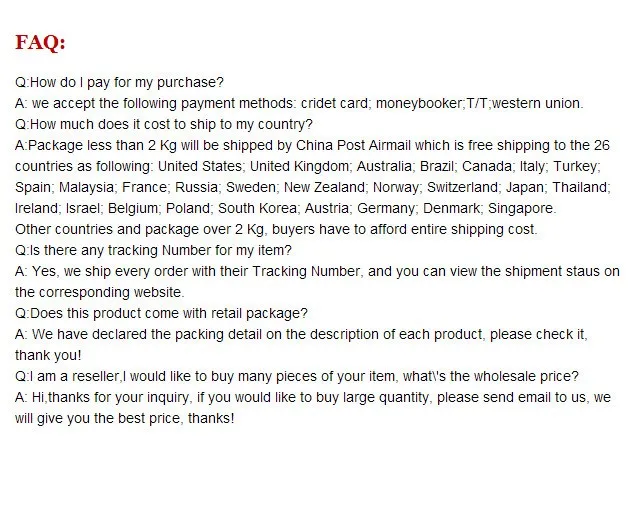The image size is (633, 521).
Task: Click "China Post Airmail" in shipping answer
Action: coord(353,145)
